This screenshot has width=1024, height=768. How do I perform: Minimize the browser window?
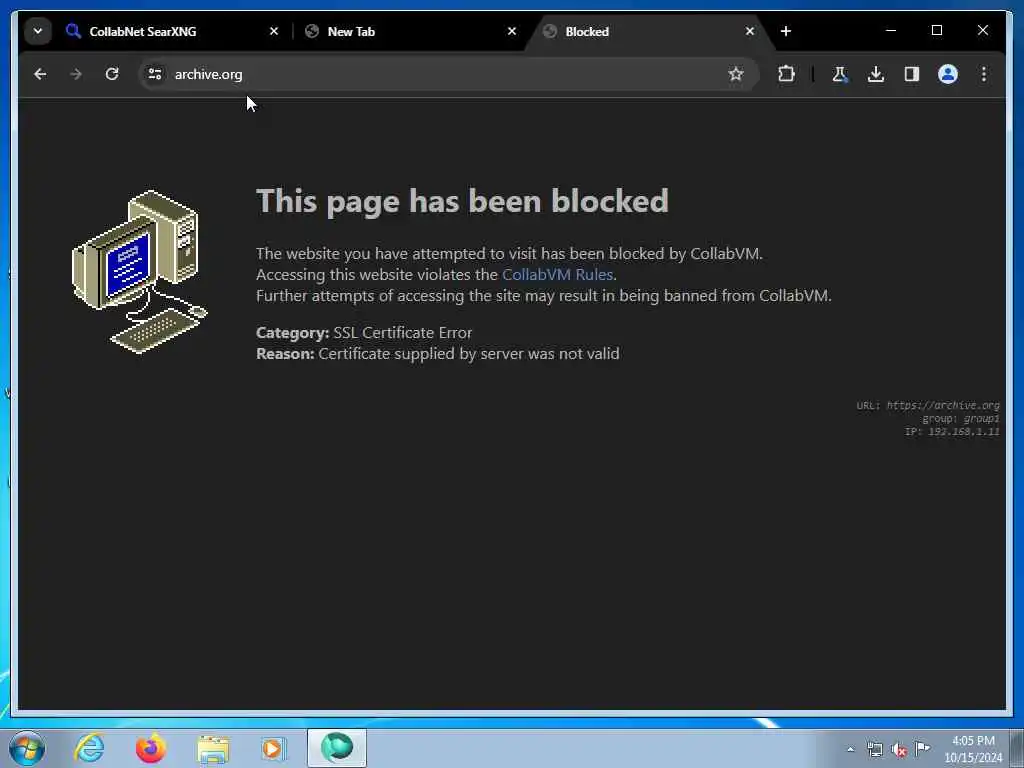pyautogui.click(x=891, y=31)
